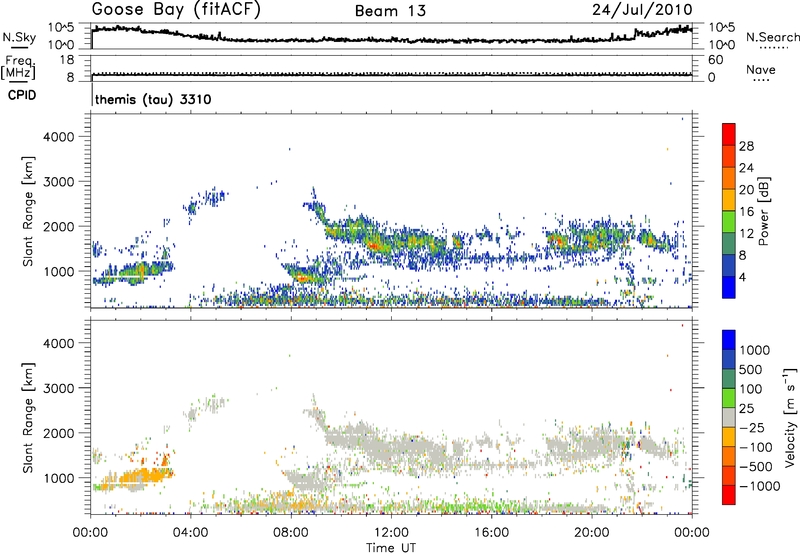Pick the light green segment of power colorbar

[729, 221]
